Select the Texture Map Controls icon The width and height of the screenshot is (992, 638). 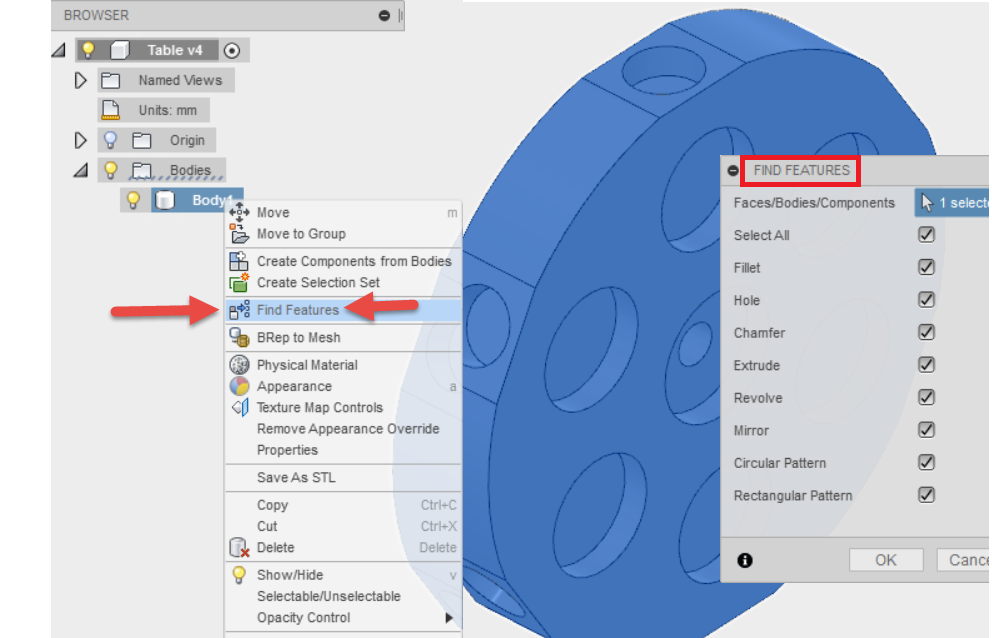(x=240, y=407)
